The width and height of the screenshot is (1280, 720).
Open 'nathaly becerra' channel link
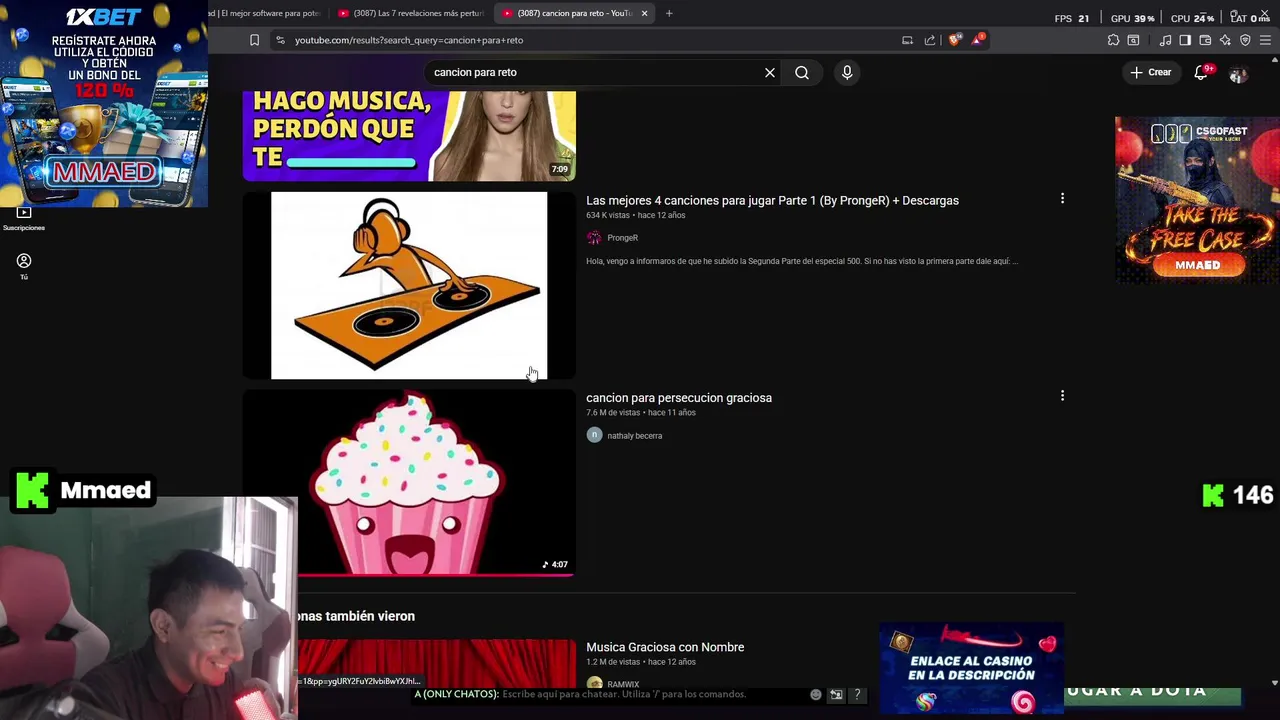pyautogui.click(x=634, y=436)
